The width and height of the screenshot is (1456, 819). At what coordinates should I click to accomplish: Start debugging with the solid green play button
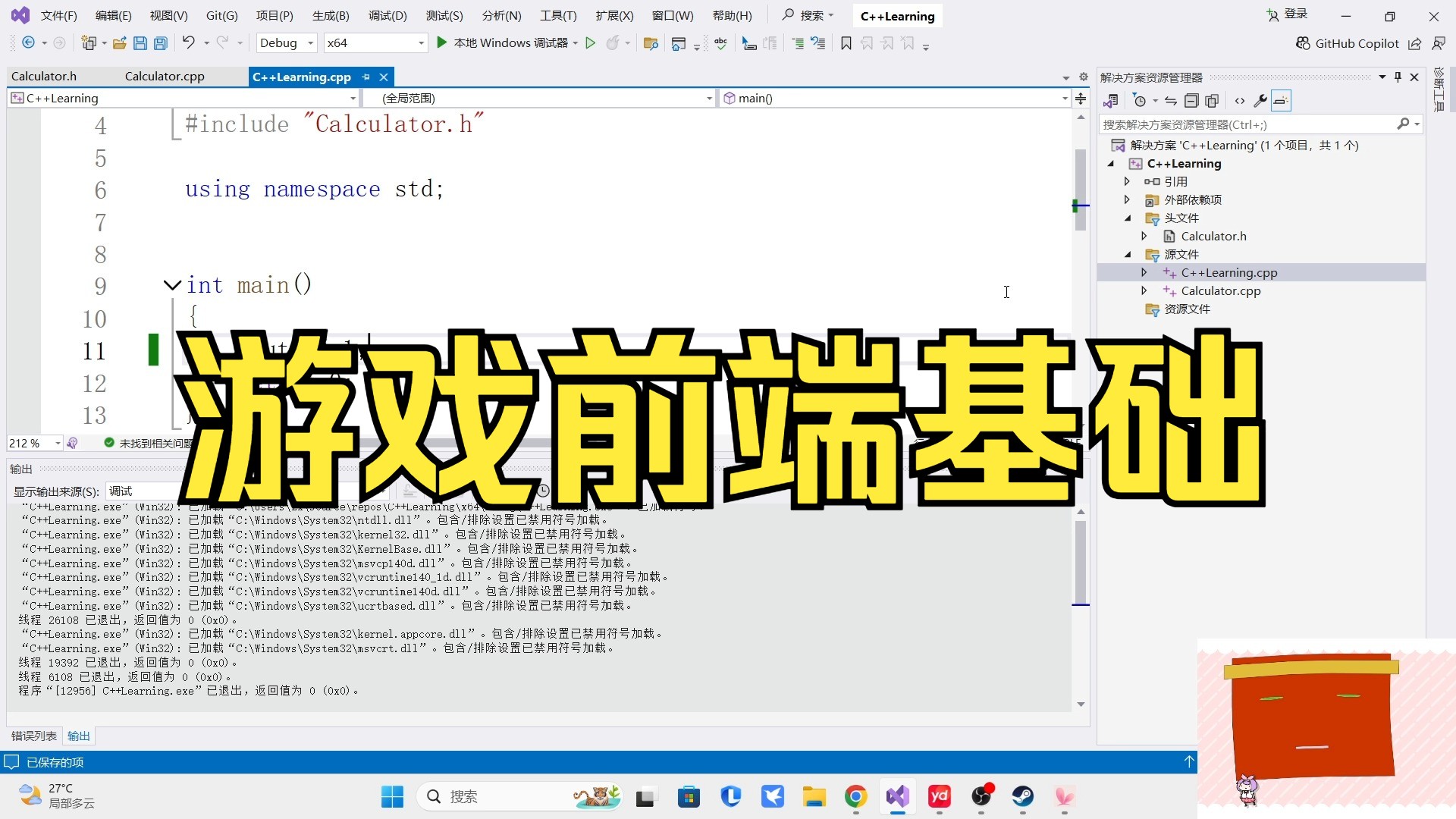click(x=441, y=42)
